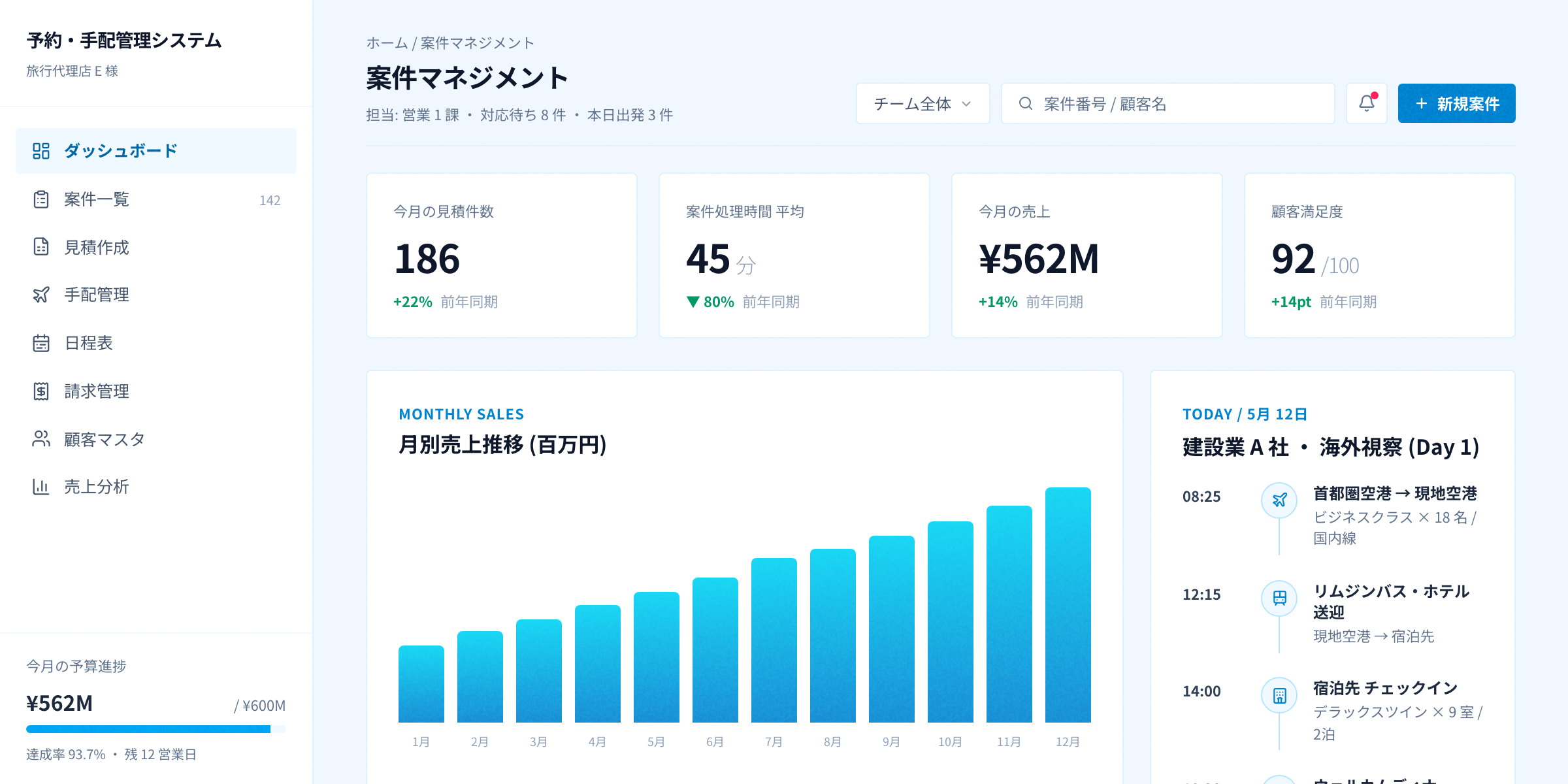Image resolution: width=1568 pixels, height=784 pixels.
Task: Click the notification bell with red badge
Action: coord(1366,103)
